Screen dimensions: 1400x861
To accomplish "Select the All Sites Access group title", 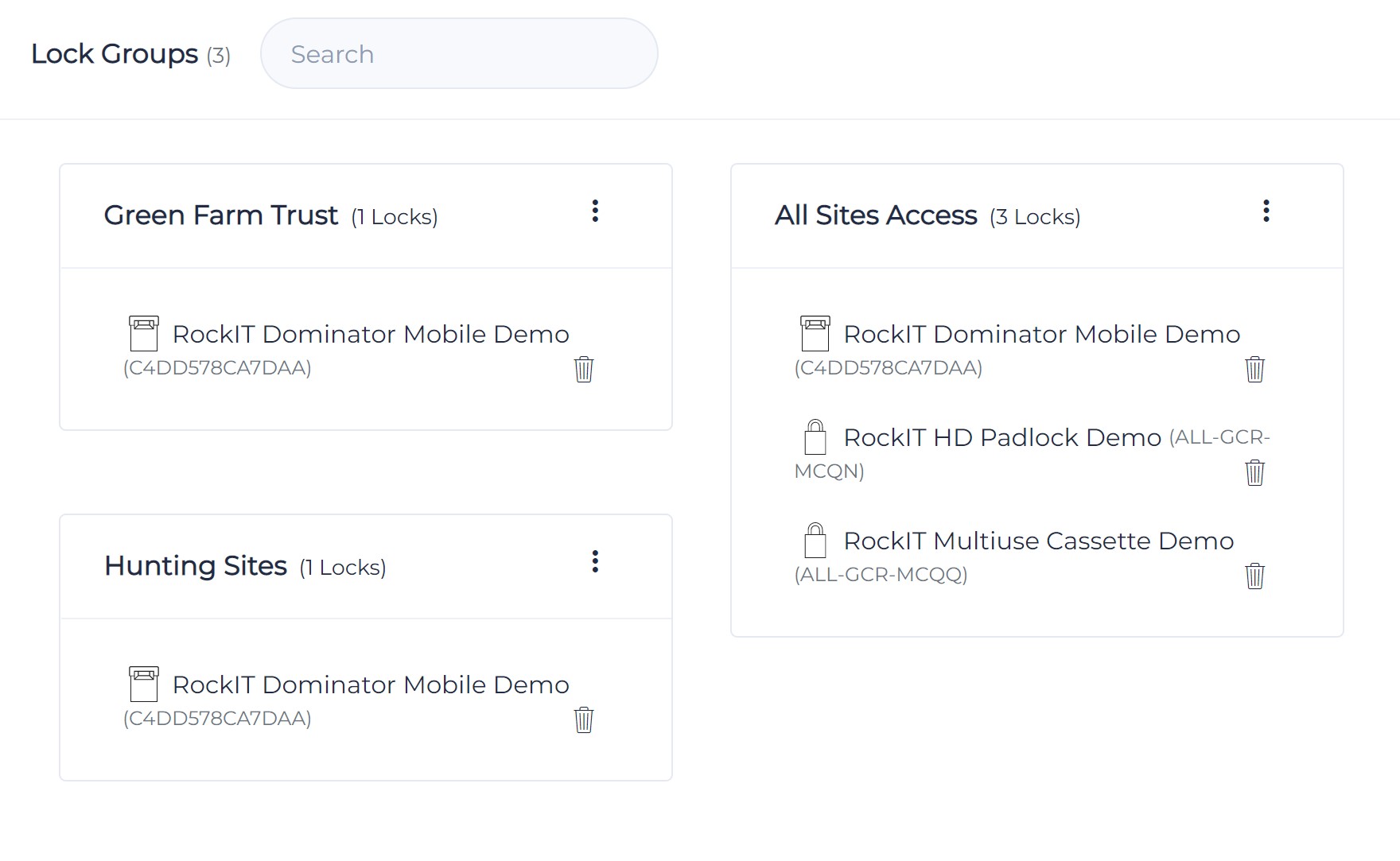I will [x=876, y=215].
